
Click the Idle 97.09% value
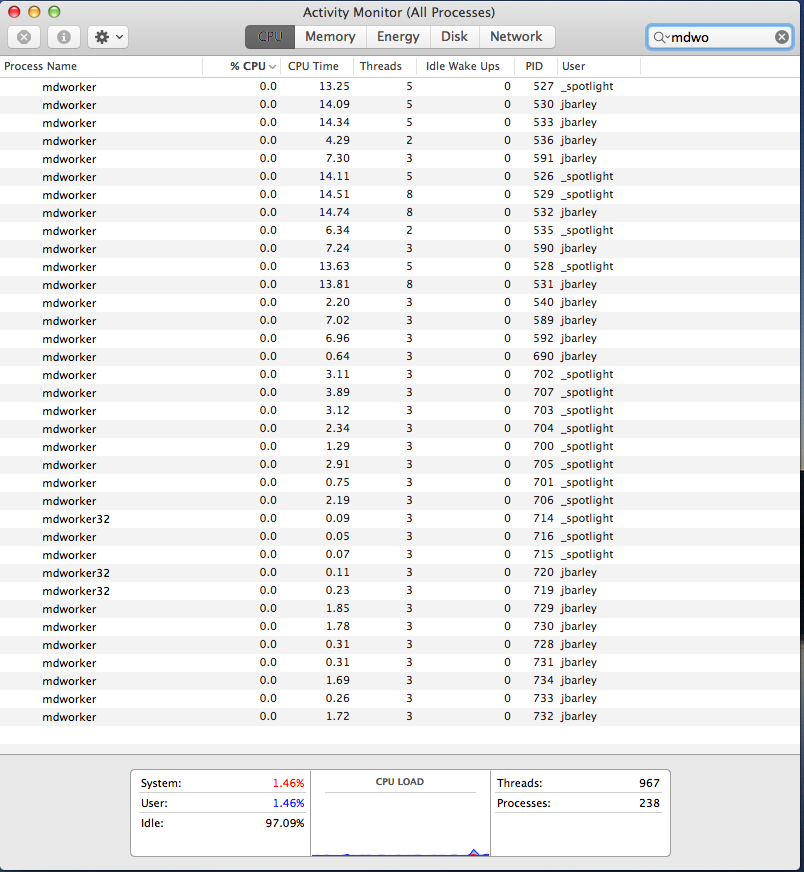click(285, 823)
